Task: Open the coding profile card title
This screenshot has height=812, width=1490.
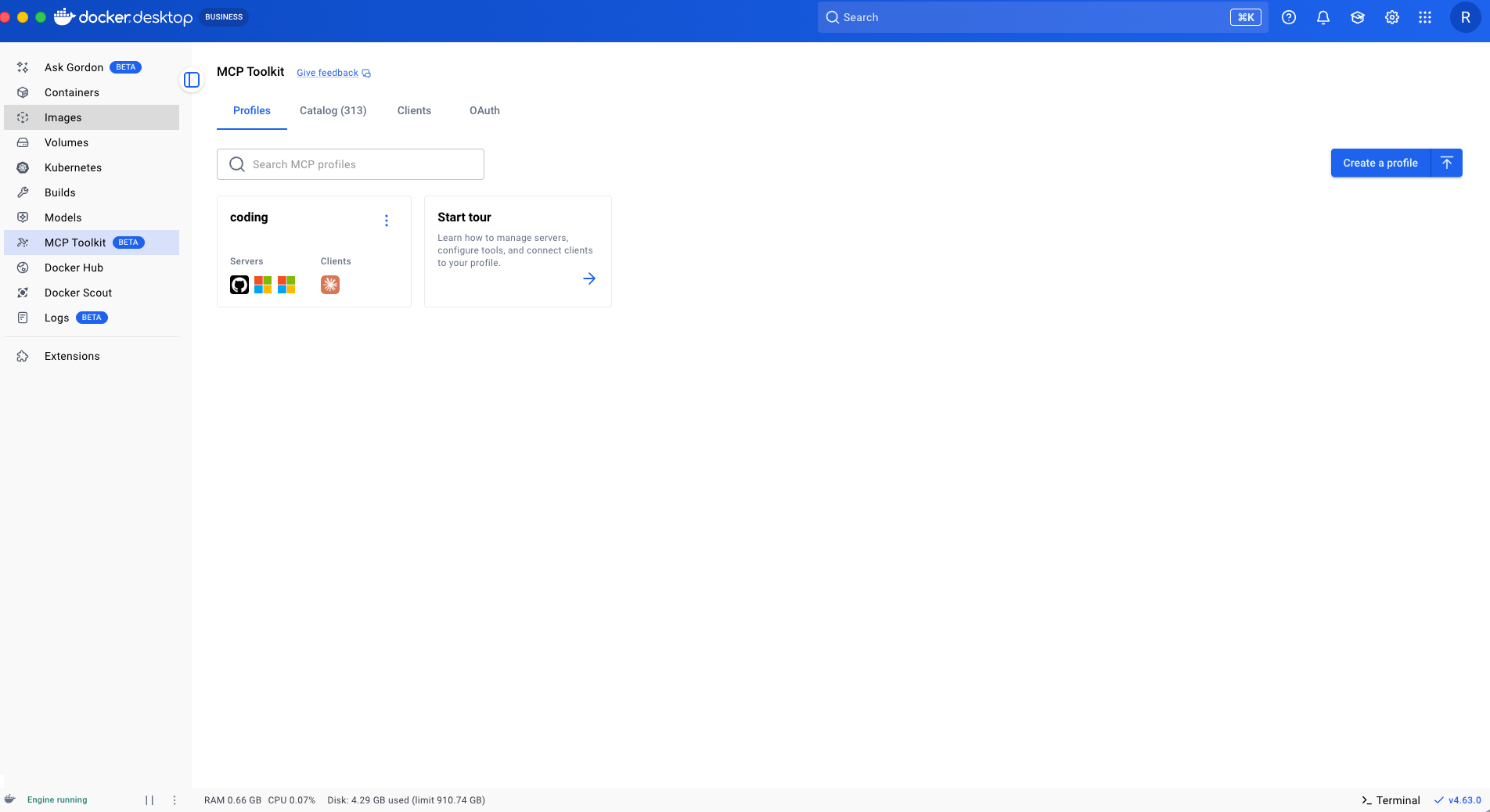Action: coord(249,217)
